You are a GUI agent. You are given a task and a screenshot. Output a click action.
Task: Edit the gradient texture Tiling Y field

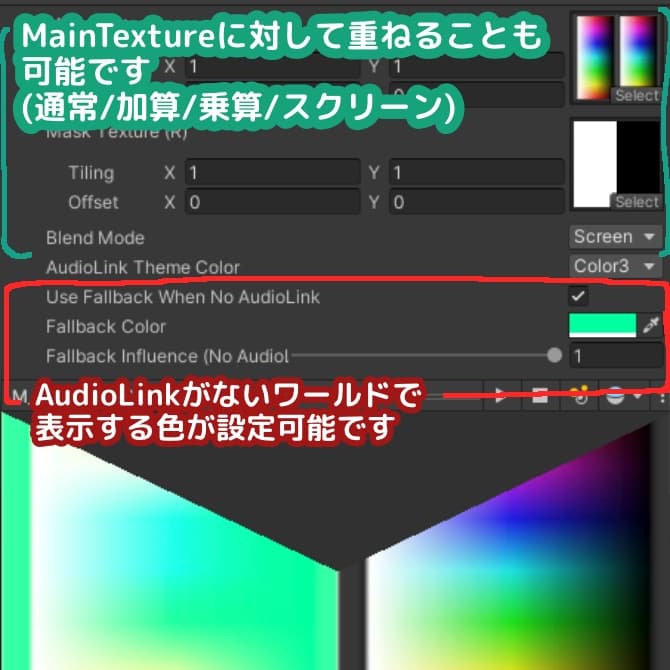pos(476,66)
